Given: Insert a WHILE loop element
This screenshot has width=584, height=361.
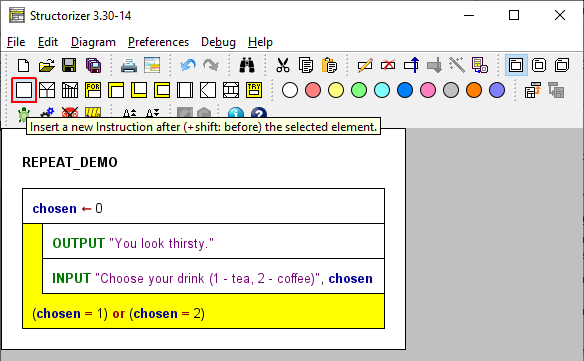Looking at the screenshot, I should (116, 90).
